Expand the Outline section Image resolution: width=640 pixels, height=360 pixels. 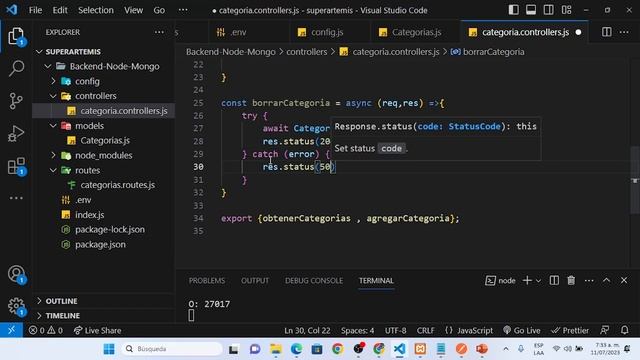click(104, 301)
